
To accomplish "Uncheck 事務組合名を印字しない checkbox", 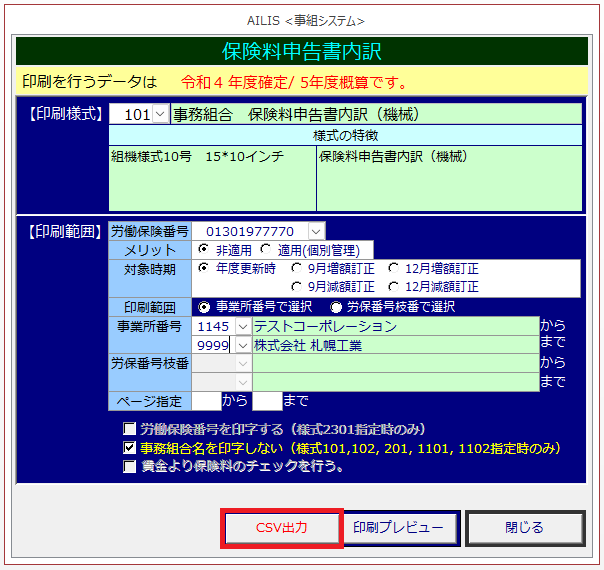I will (129, 449).
